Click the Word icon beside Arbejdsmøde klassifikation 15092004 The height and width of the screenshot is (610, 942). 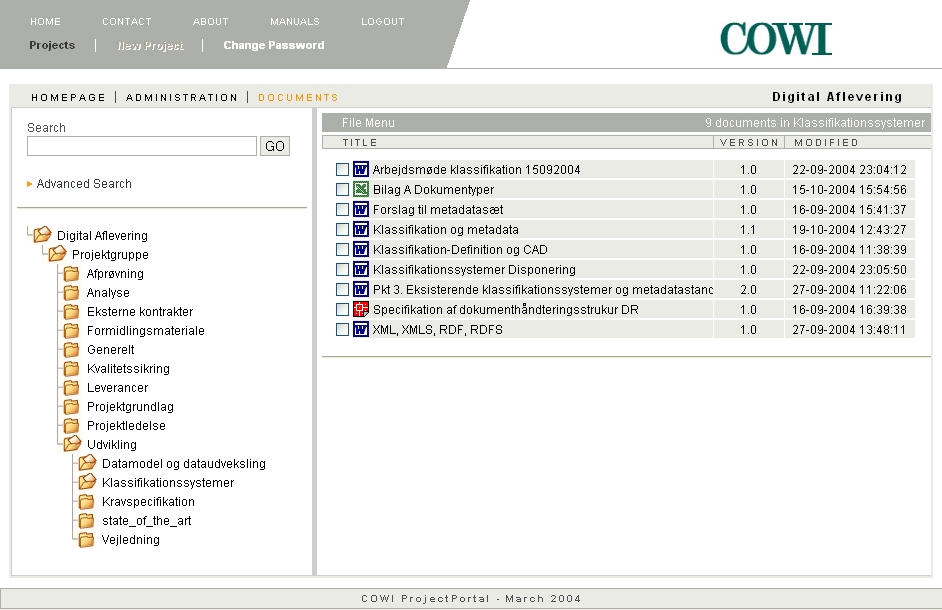(361, 170)
